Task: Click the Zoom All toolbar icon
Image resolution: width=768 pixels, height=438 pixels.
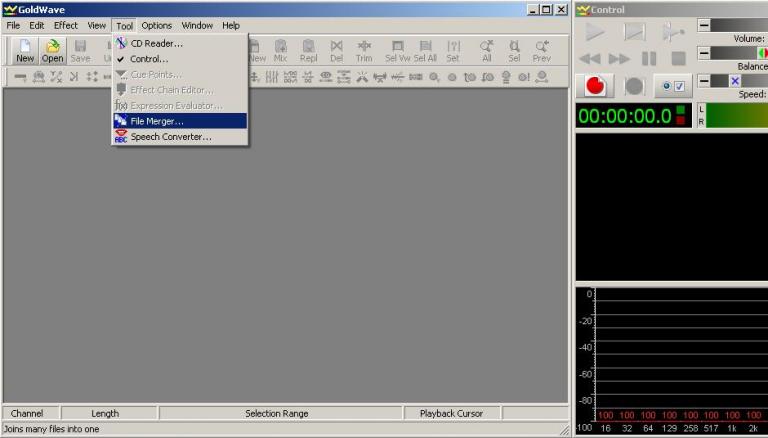Action: (487, 51)
